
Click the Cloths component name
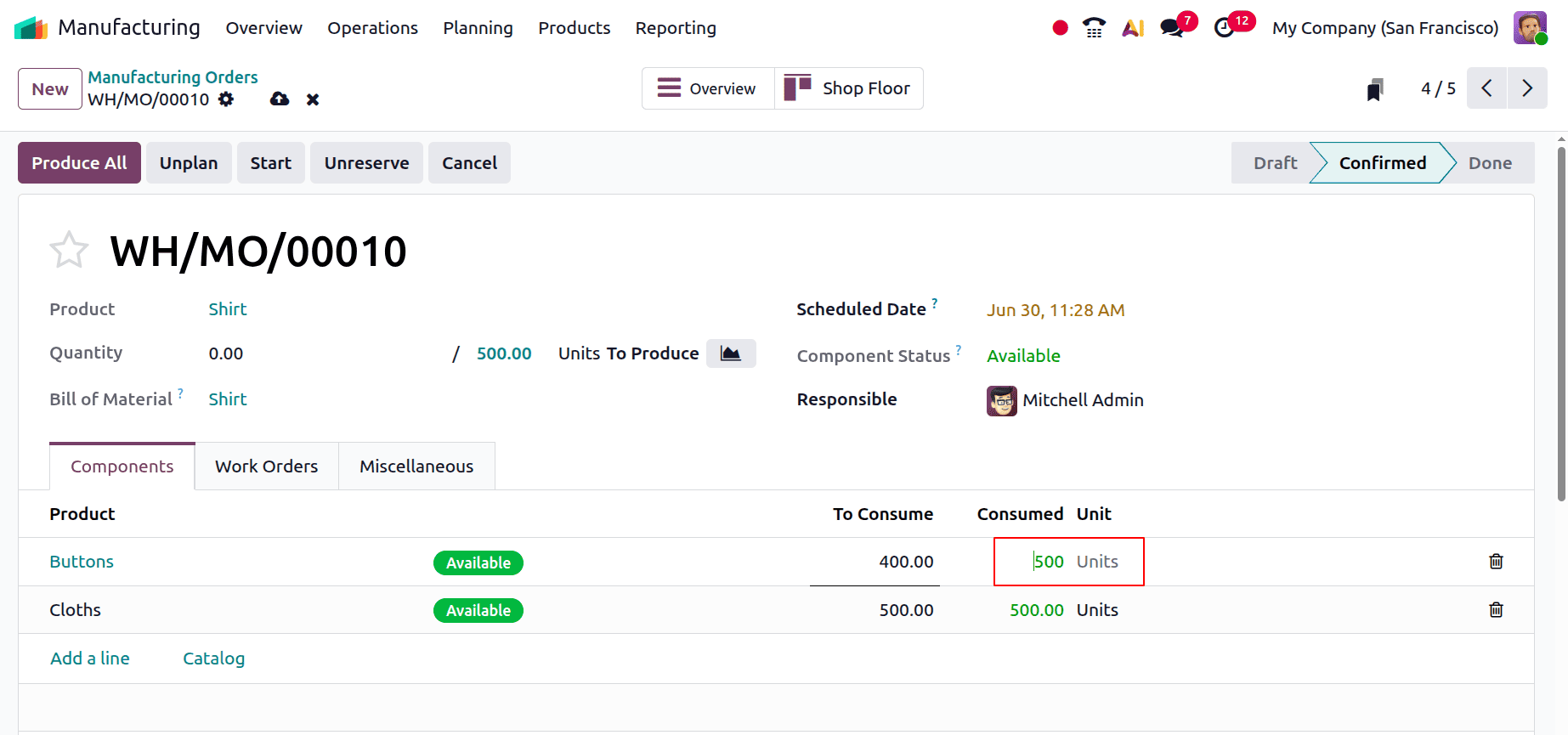[76, 610]
